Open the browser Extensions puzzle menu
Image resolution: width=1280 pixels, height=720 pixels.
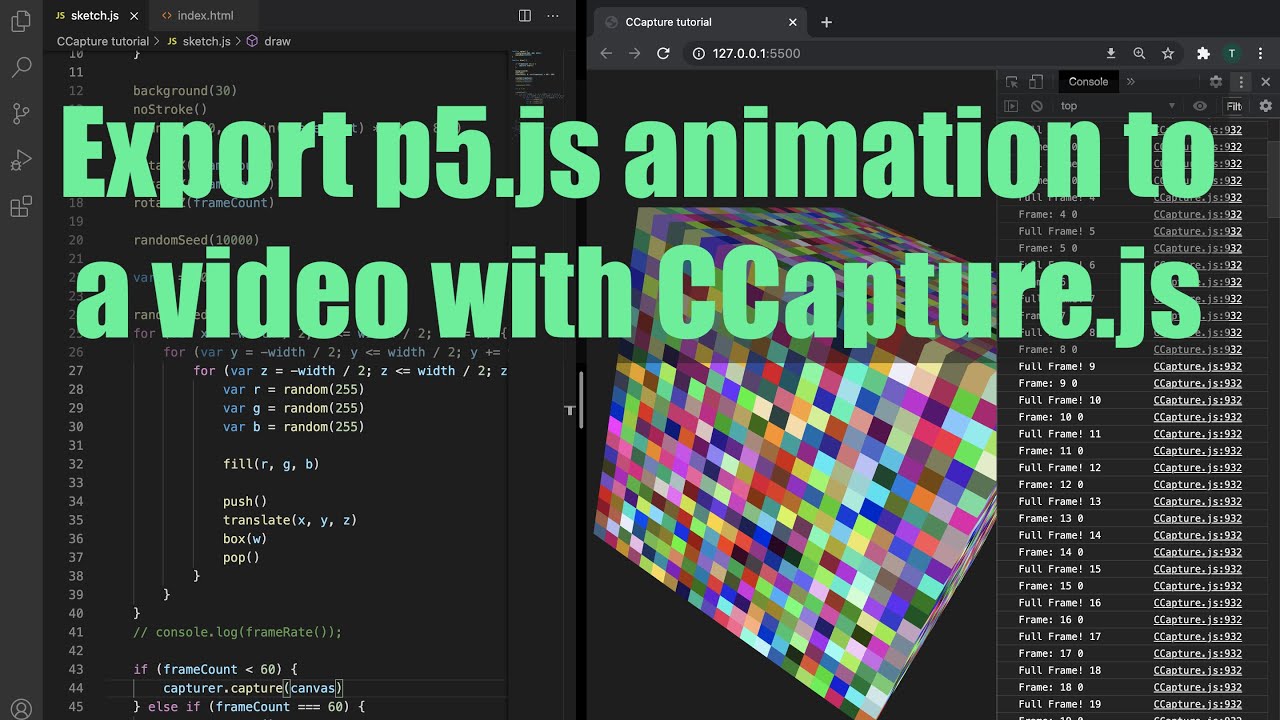1203,53
